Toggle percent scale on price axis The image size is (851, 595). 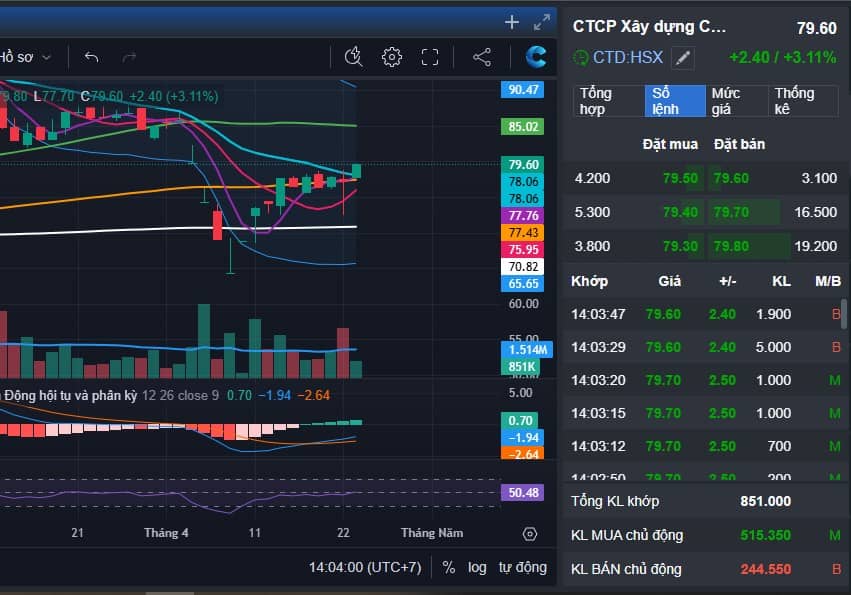click(448, 567)
